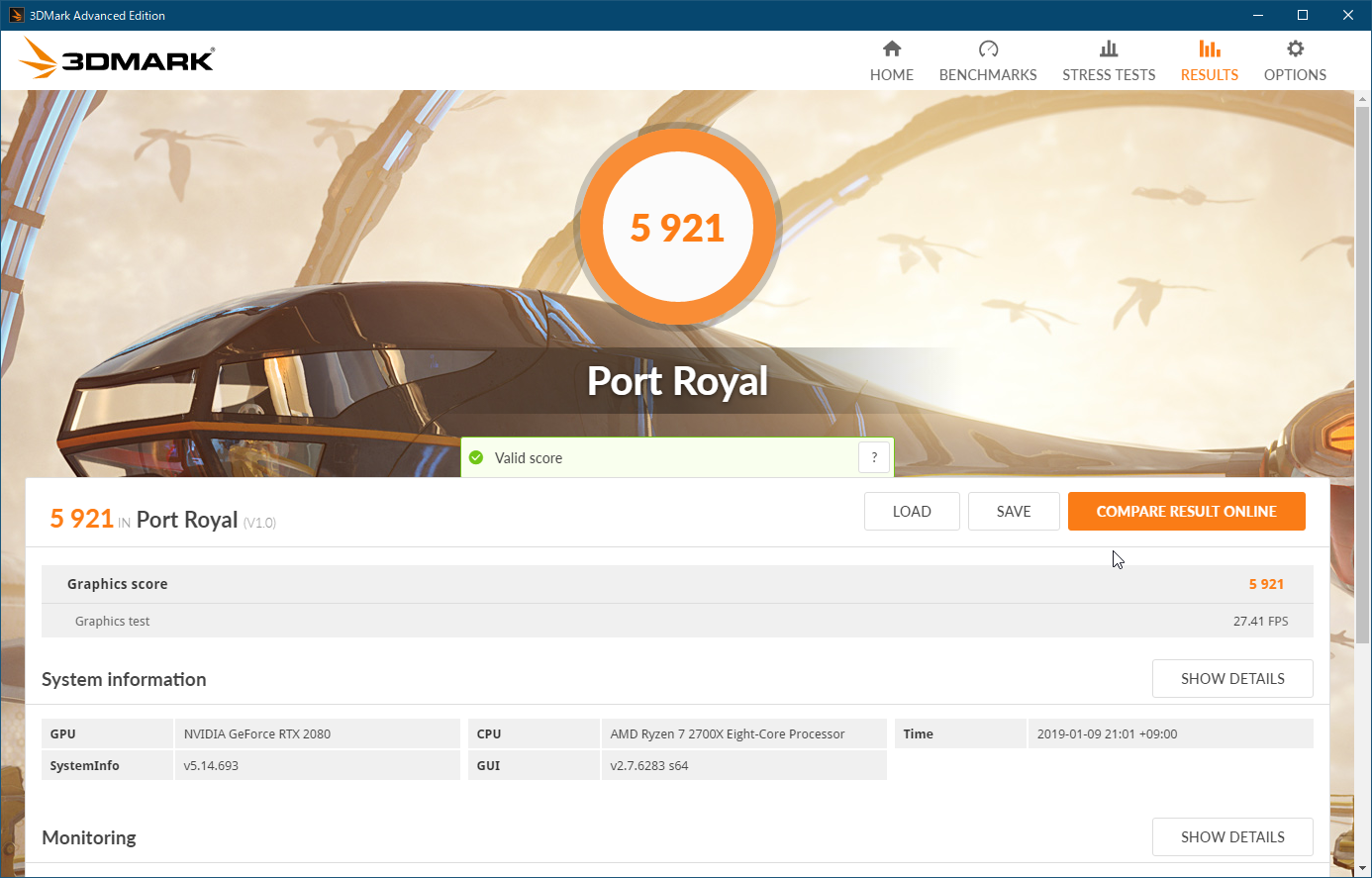Click the Monitoring heading
Viewport: 1372px width, 878px height.
pos(89,837)
